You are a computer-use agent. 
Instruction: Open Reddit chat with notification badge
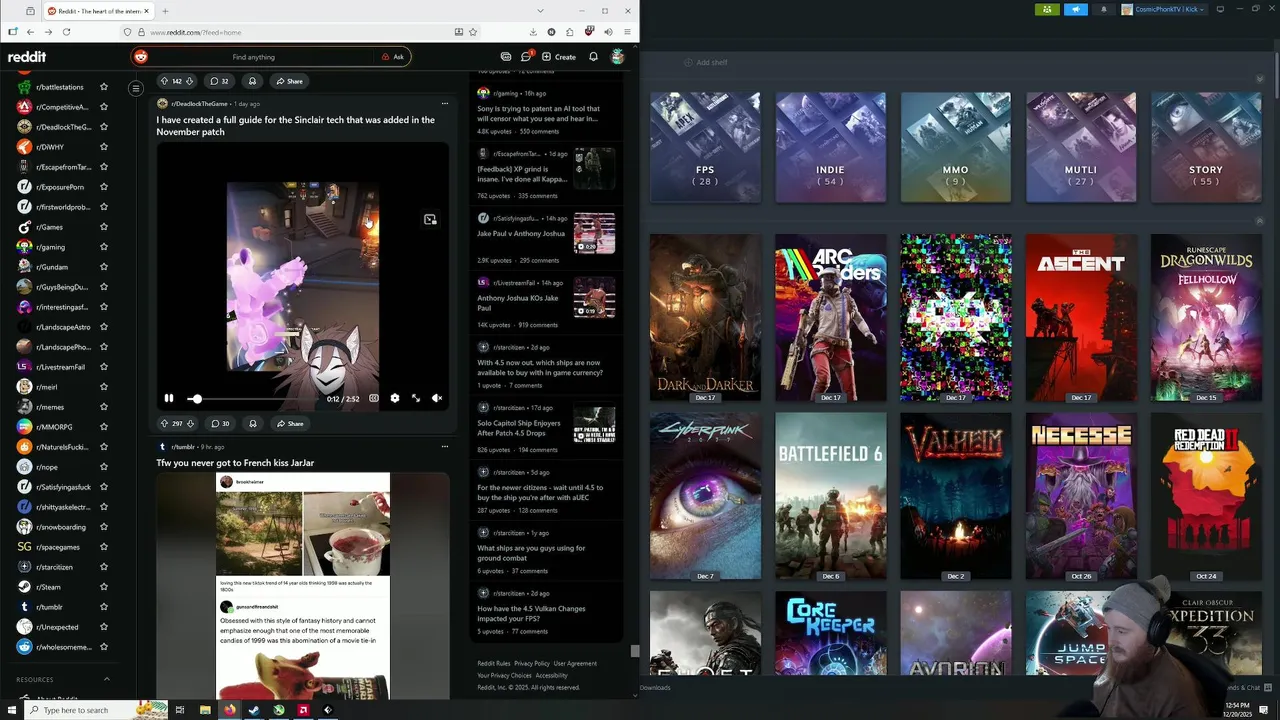pyautogui.click(x=526, y=57)
